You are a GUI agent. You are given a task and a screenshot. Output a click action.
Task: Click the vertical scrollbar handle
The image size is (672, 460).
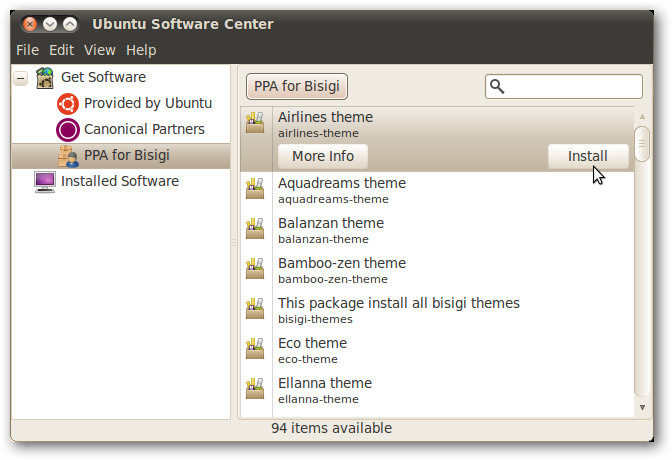coord(642,144)
